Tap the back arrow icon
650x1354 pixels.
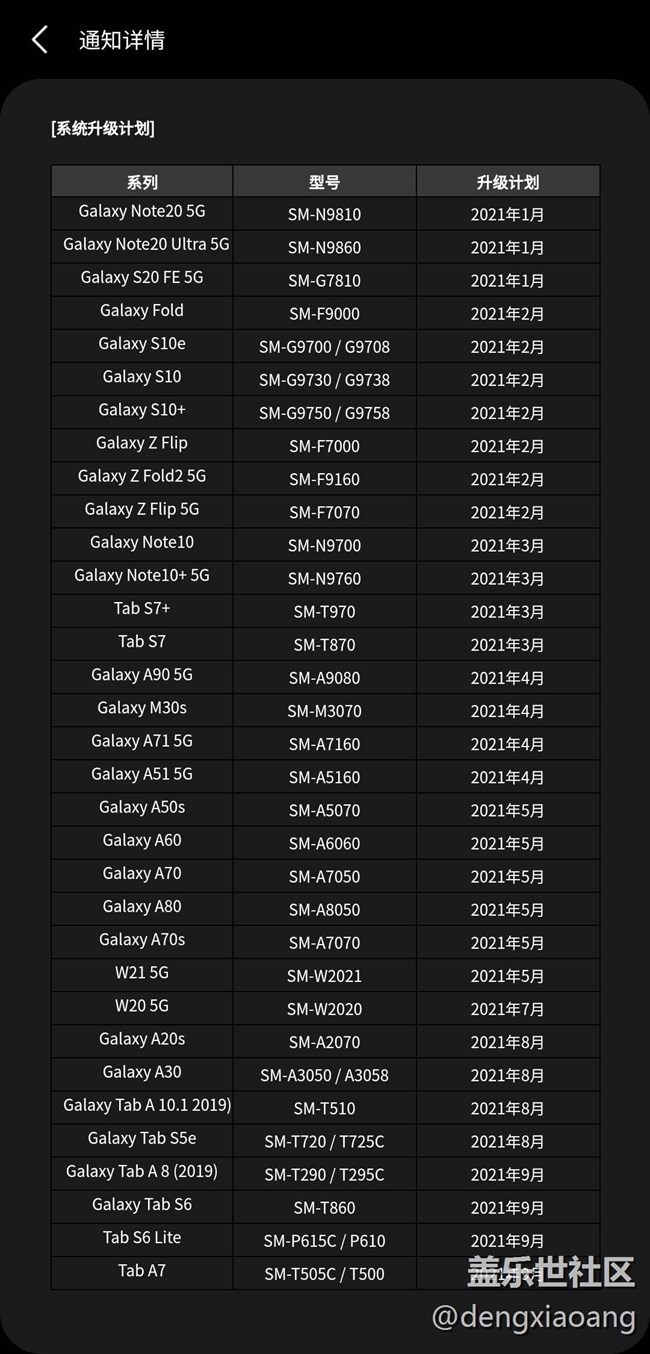tap(40, 40)
